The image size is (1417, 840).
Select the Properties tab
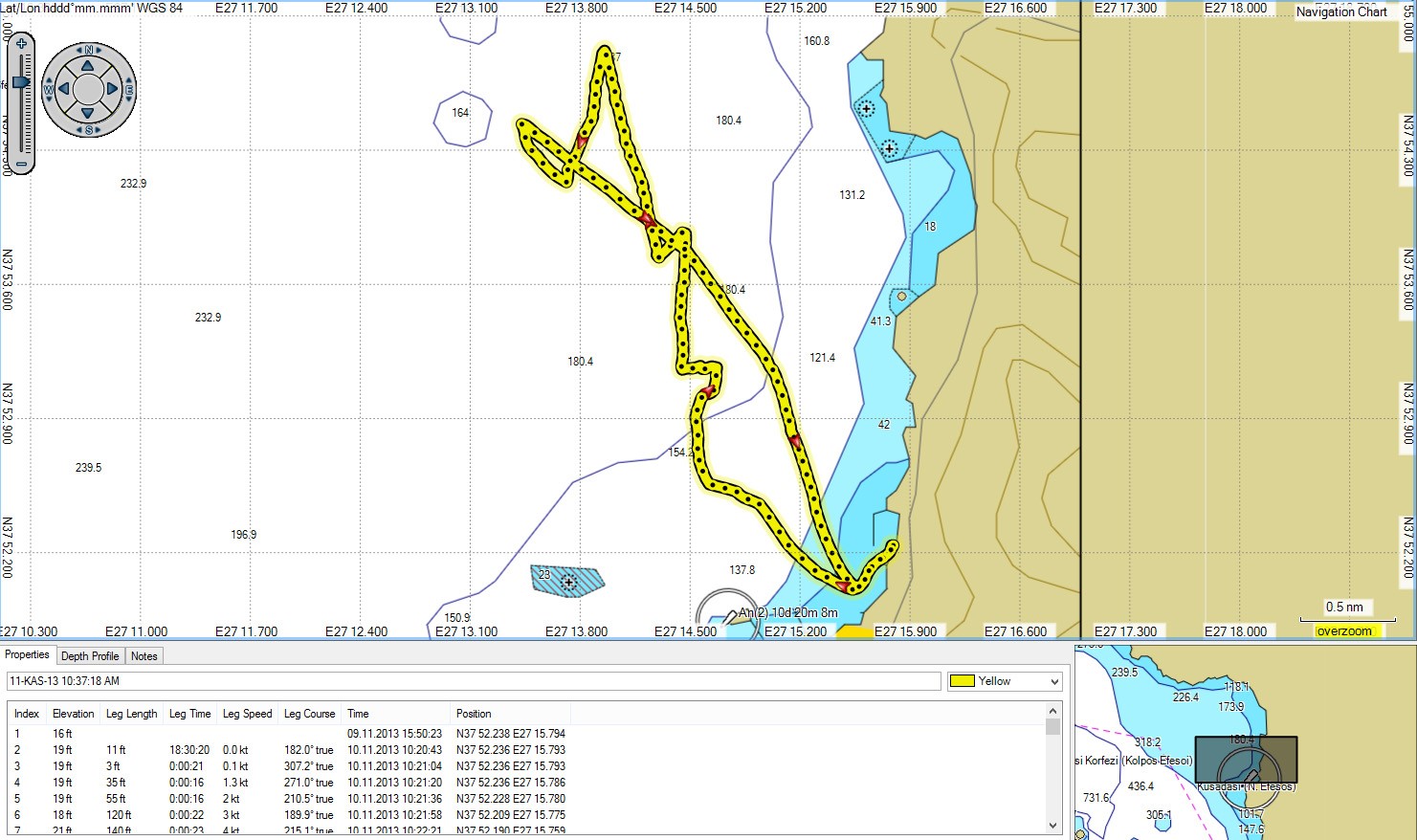27,655
